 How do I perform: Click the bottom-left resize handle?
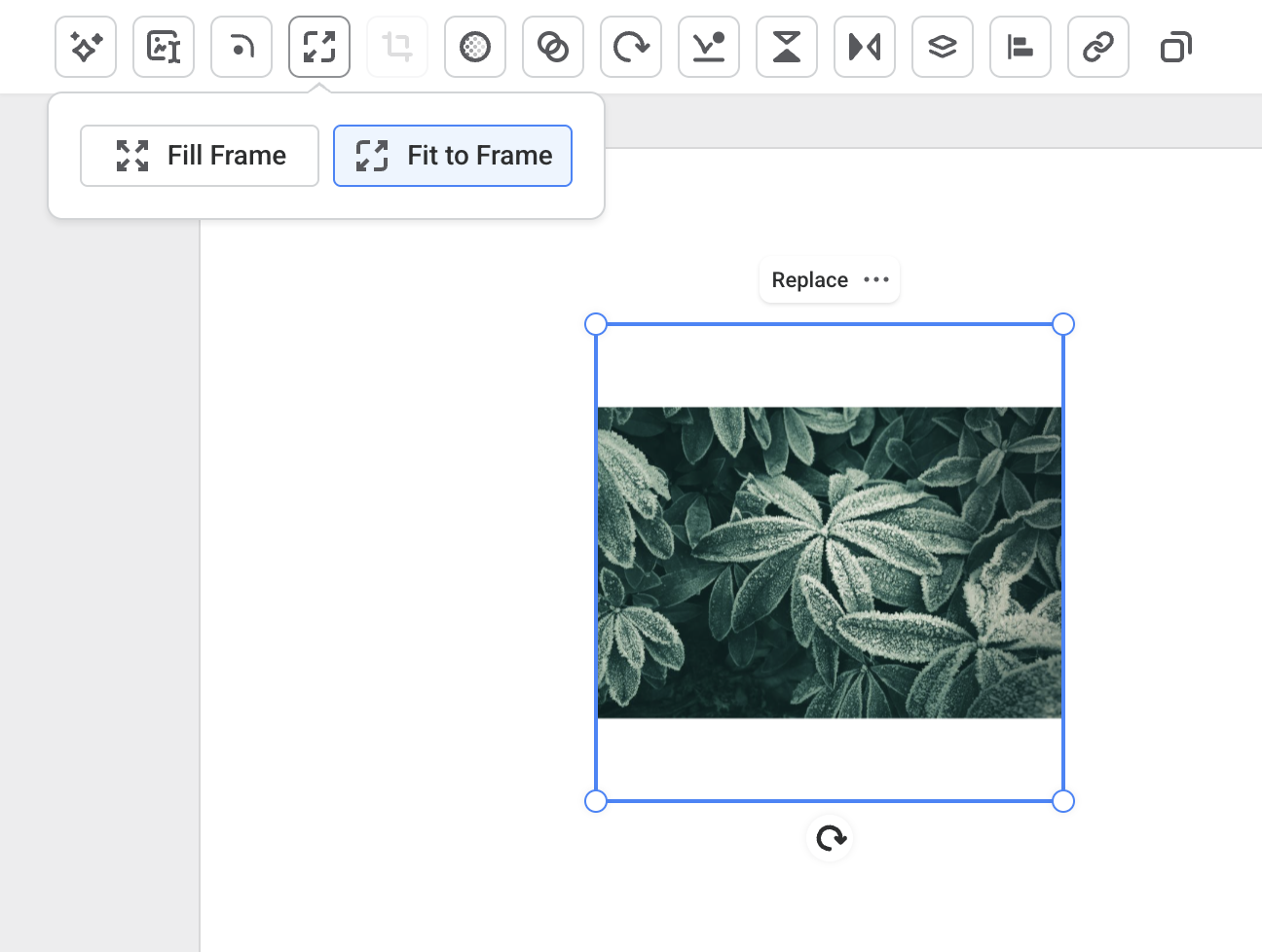pyautogui.click(x=596, y=801)
